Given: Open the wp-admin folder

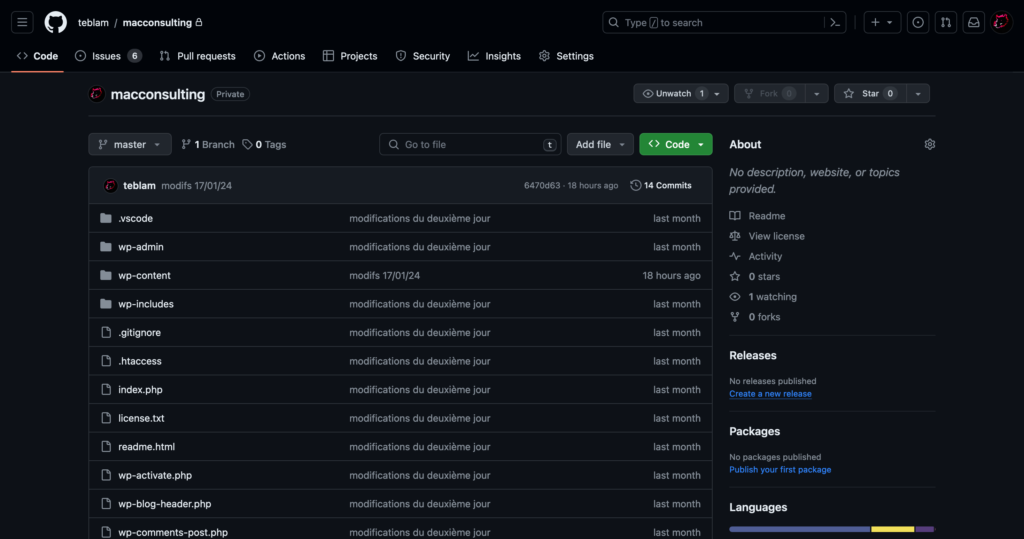Looking at the screenshot, I should pos(140,247).
